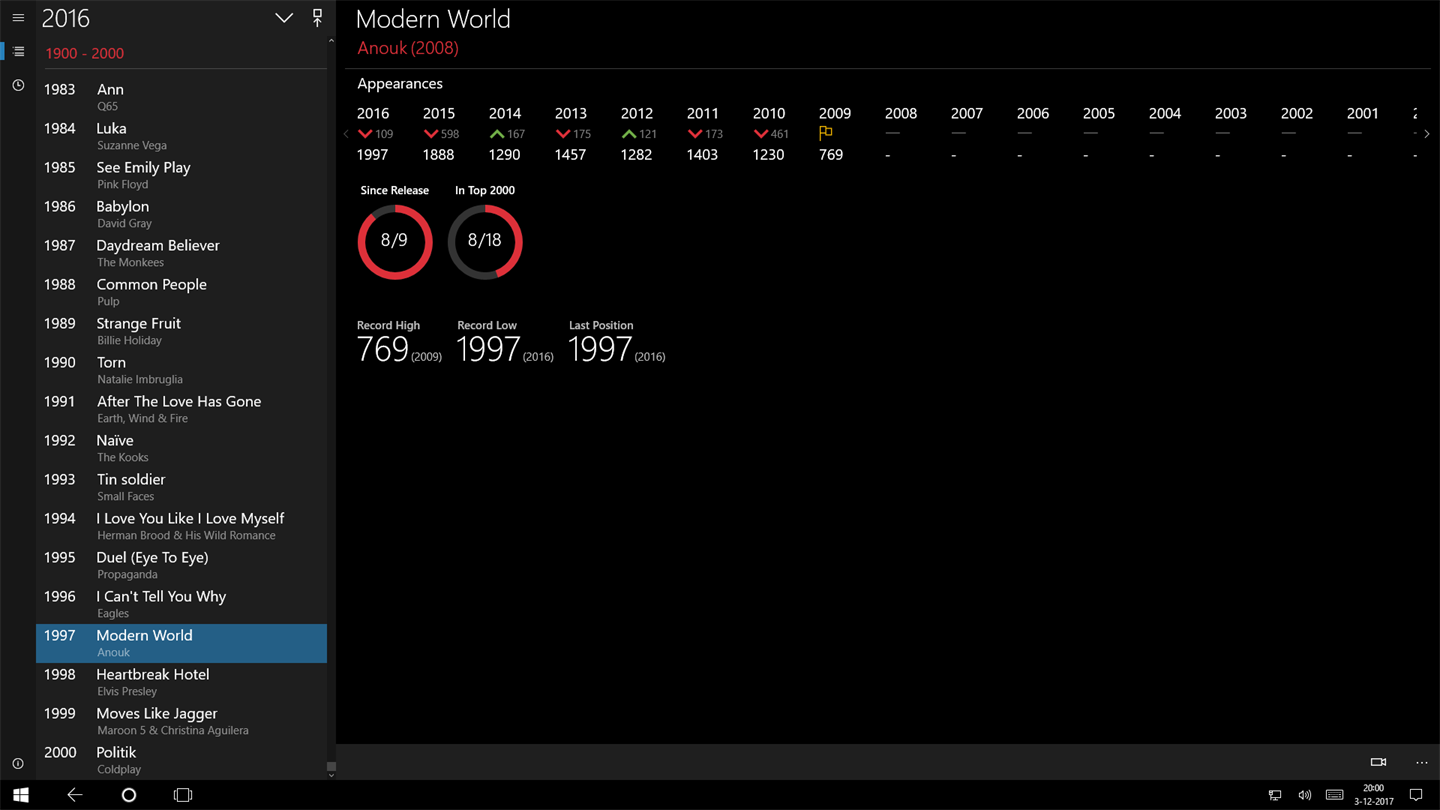Click the 2014 green up arrow indicator
Viewport: 1440px width, 810px height.
(497, 134)
